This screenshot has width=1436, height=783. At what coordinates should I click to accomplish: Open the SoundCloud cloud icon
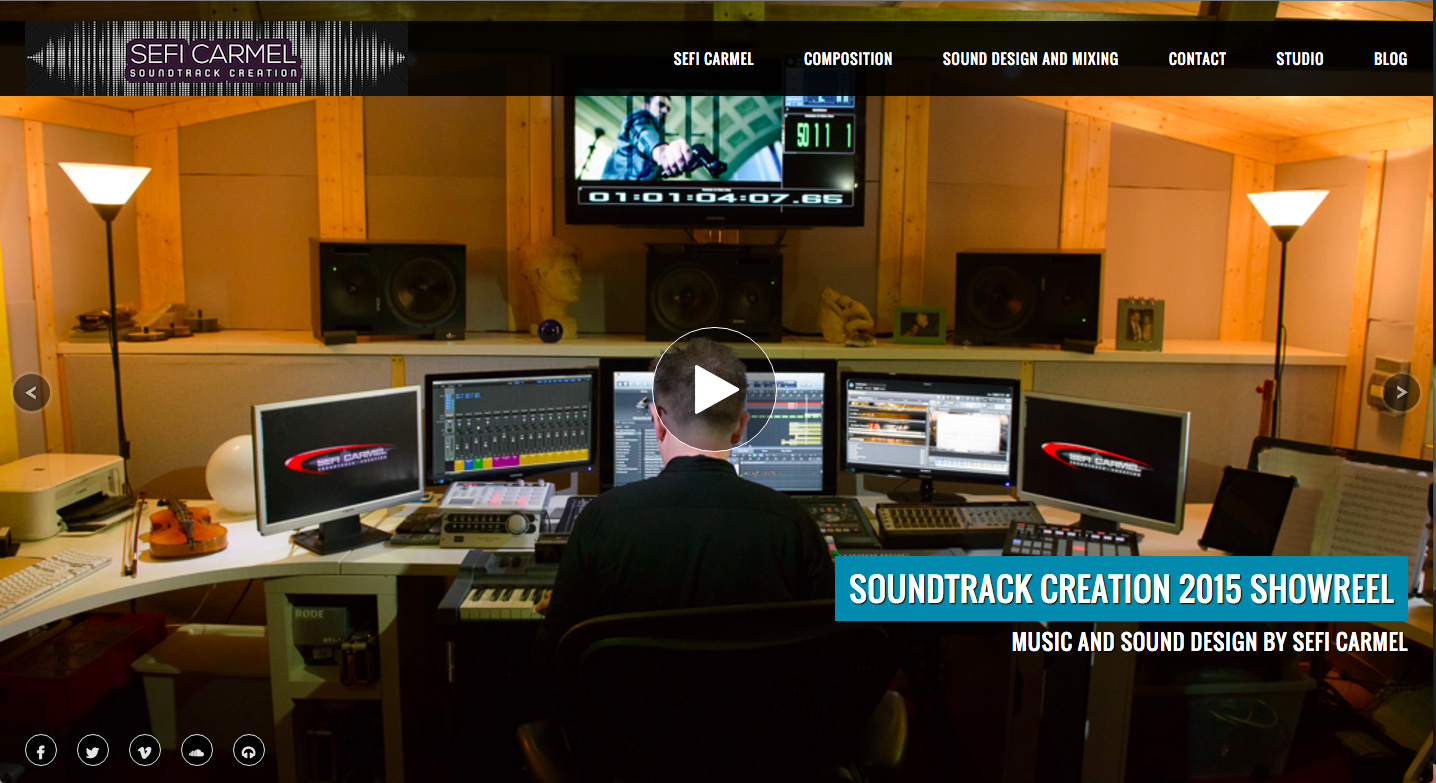tap(197, 750)
